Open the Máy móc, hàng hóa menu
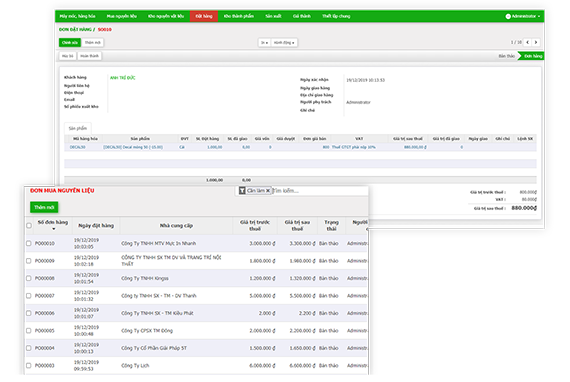This screenshot has width=570, height=382. point(77,16)
